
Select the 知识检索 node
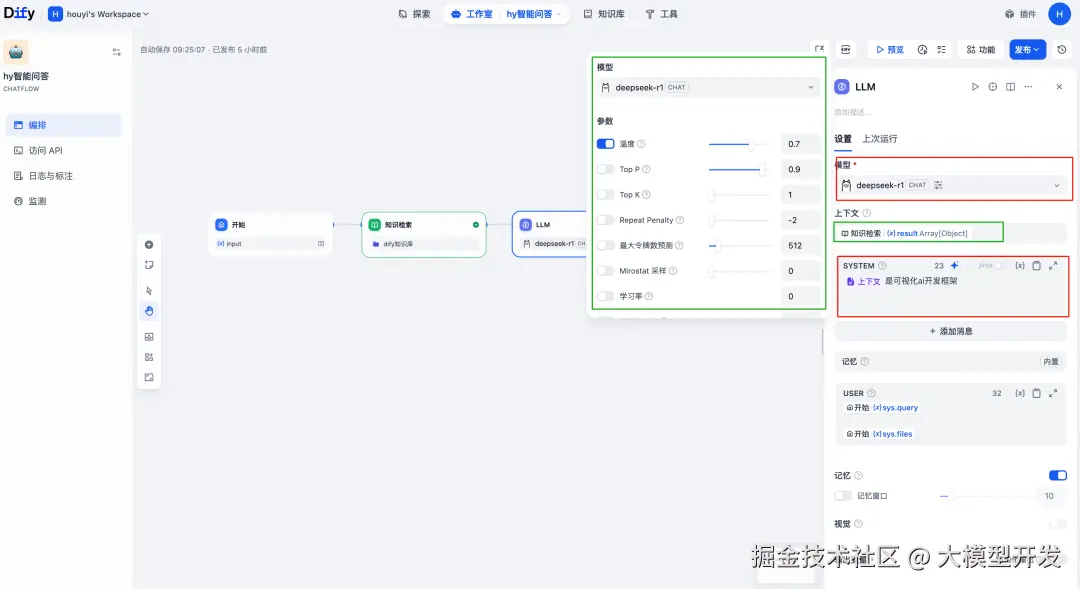coord(424,234)
